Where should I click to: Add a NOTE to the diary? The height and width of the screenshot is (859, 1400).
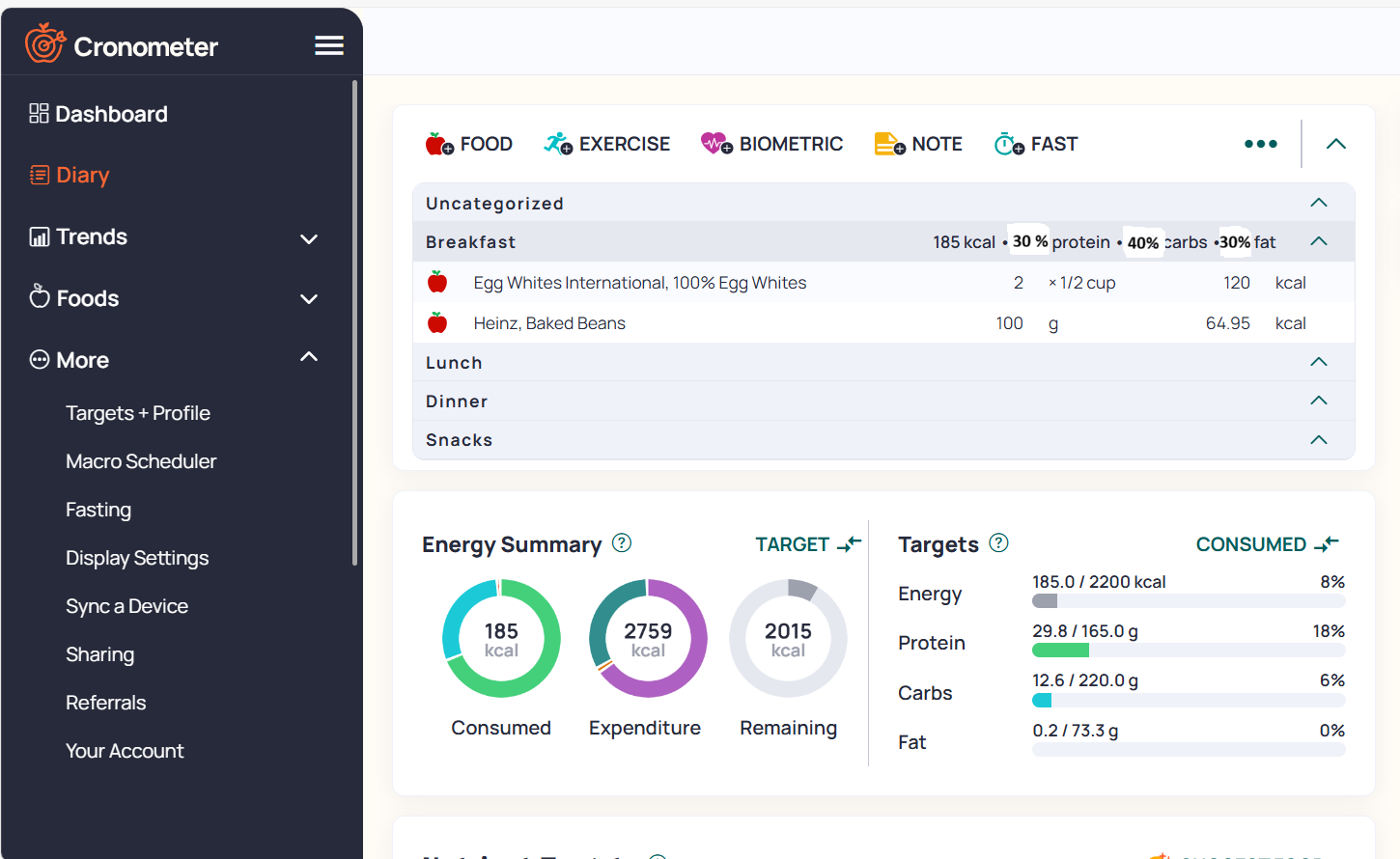click(918, 144)
